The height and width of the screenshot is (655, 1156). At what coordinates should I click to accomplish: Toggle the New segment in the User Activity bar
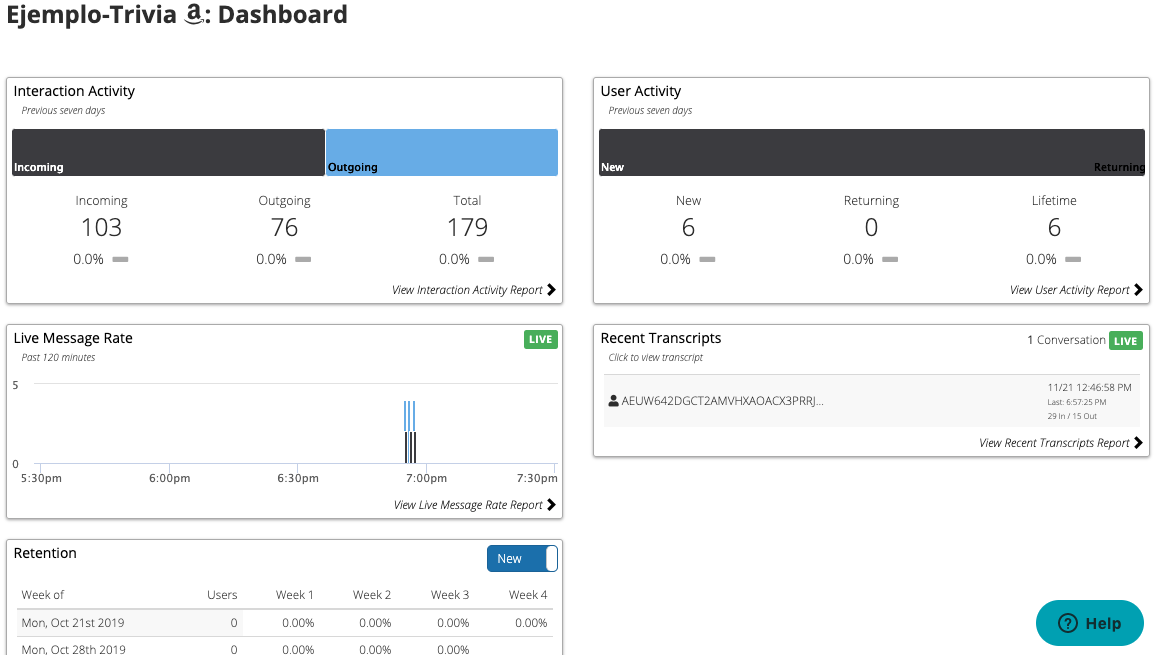[x=870, y=152]
